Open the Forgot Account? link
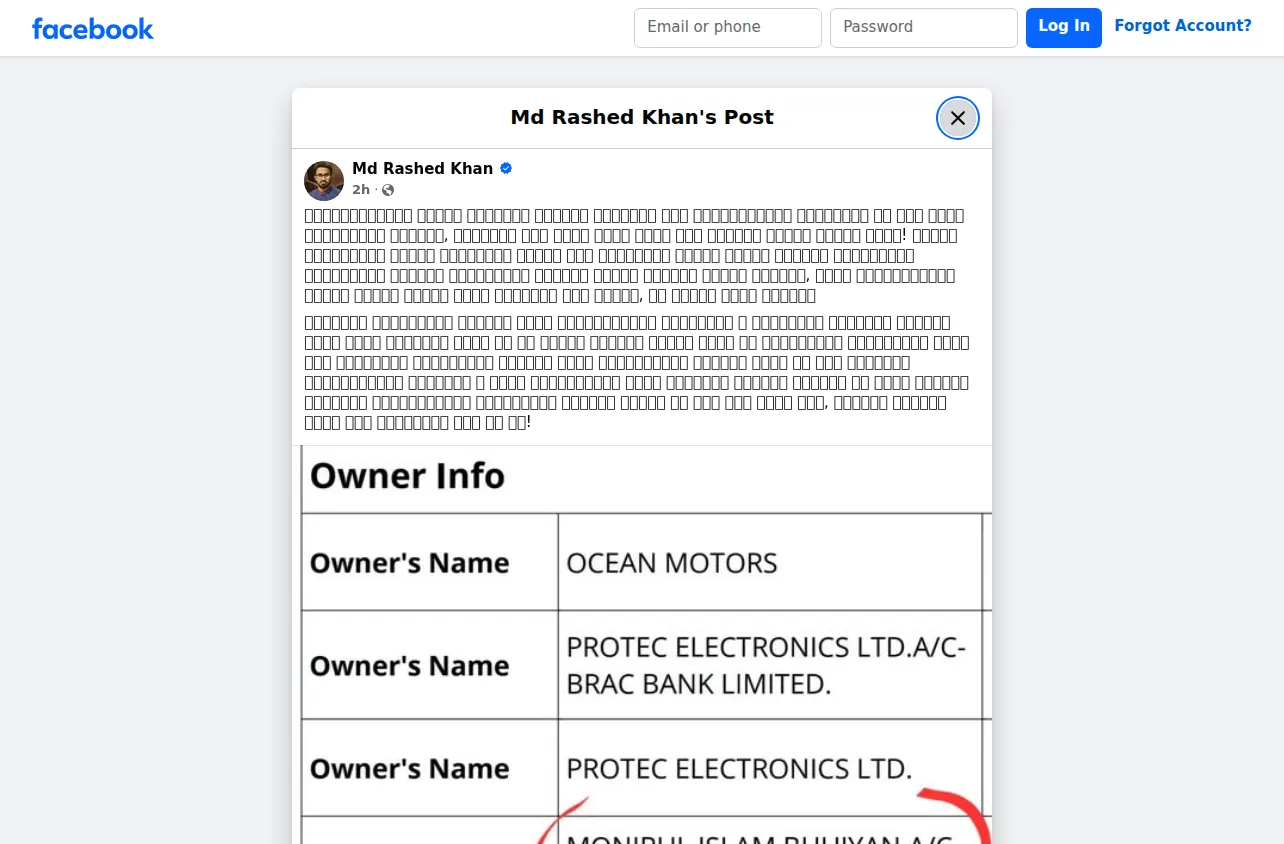The width and height of the screenshot is (1284, 844). tap(1183, 26)
